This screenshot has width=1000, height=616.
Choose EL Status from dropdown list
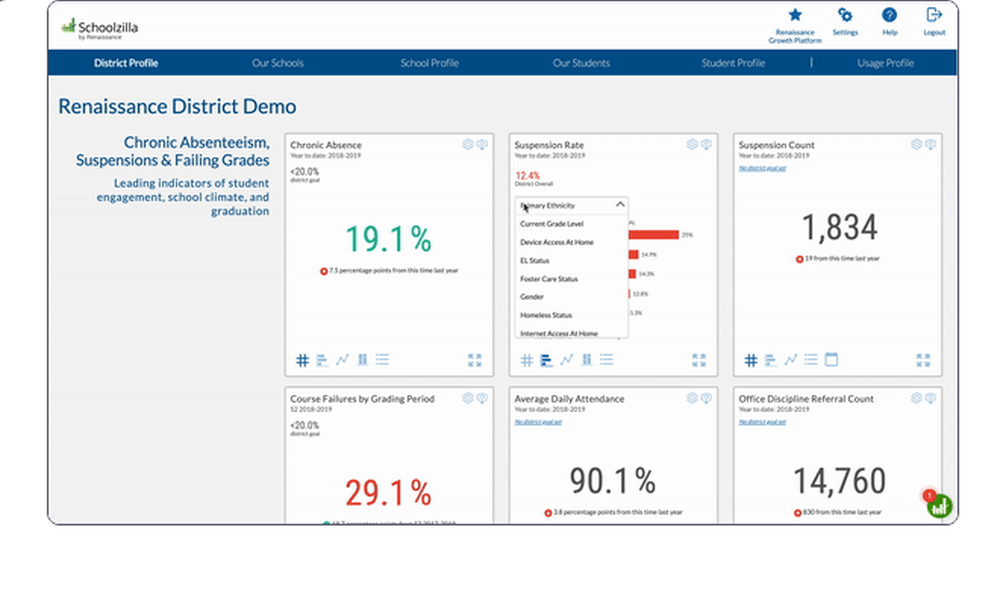(x=534, y=261)
